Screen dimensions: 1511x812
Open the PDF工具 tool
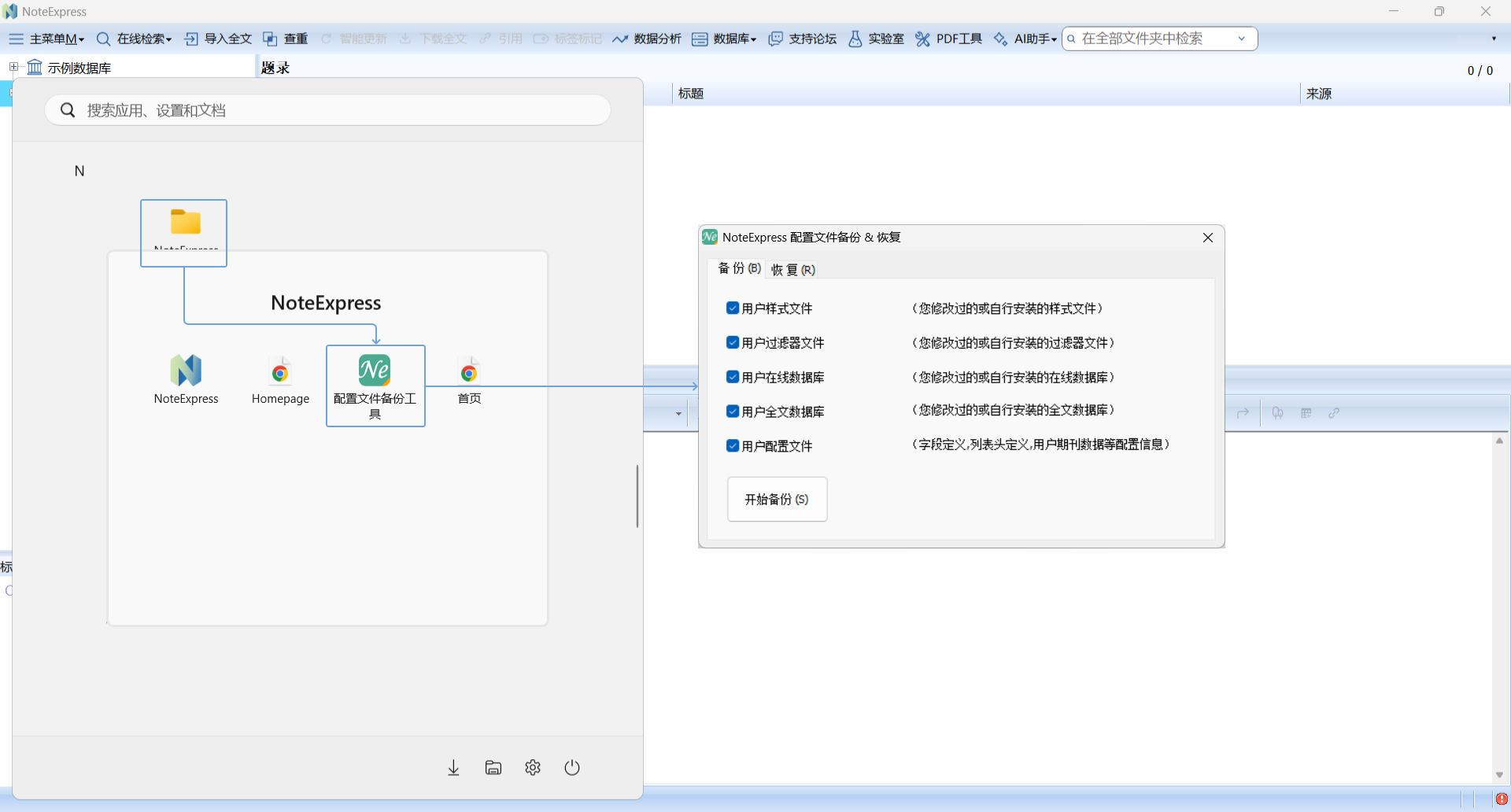click(949, 39)
